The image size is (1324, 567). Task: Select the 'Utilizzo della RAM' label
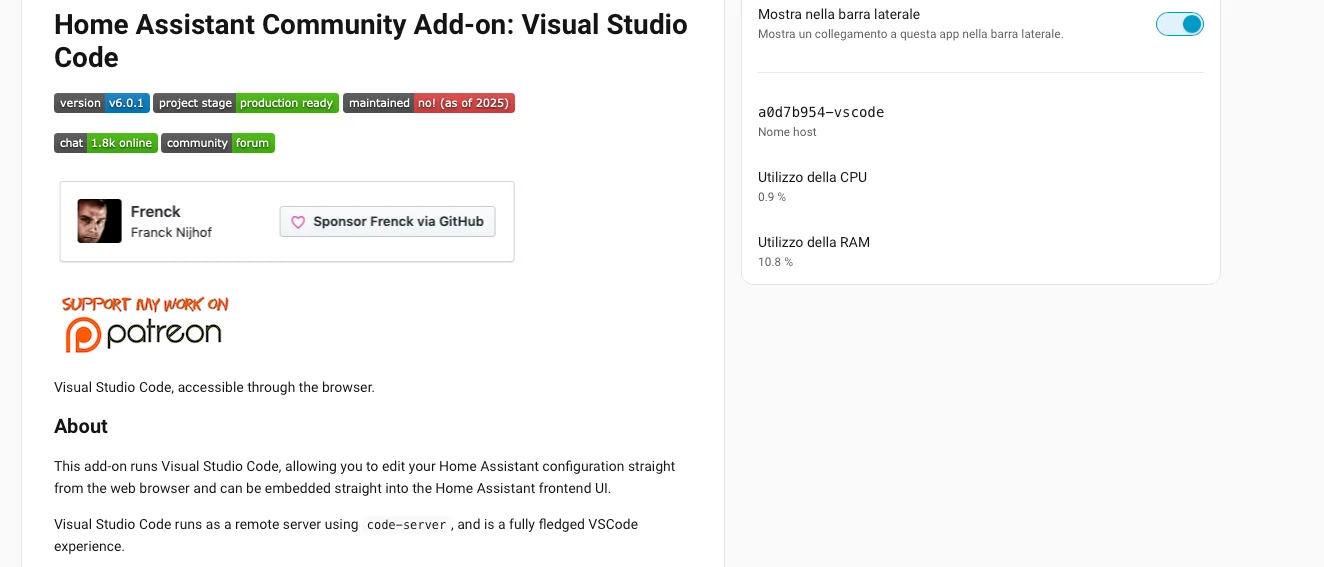814,242
